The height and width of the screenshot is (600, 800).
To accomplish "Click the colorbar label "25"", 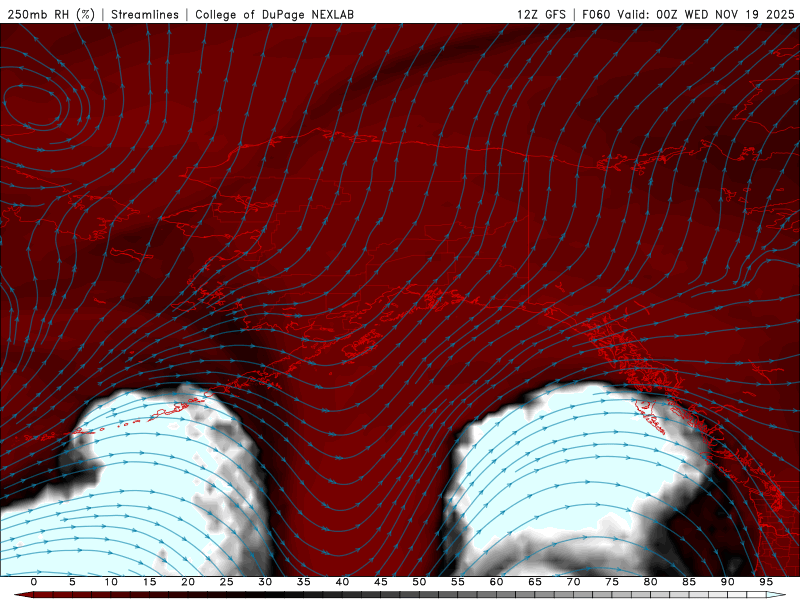I will [x=227, y=582].
